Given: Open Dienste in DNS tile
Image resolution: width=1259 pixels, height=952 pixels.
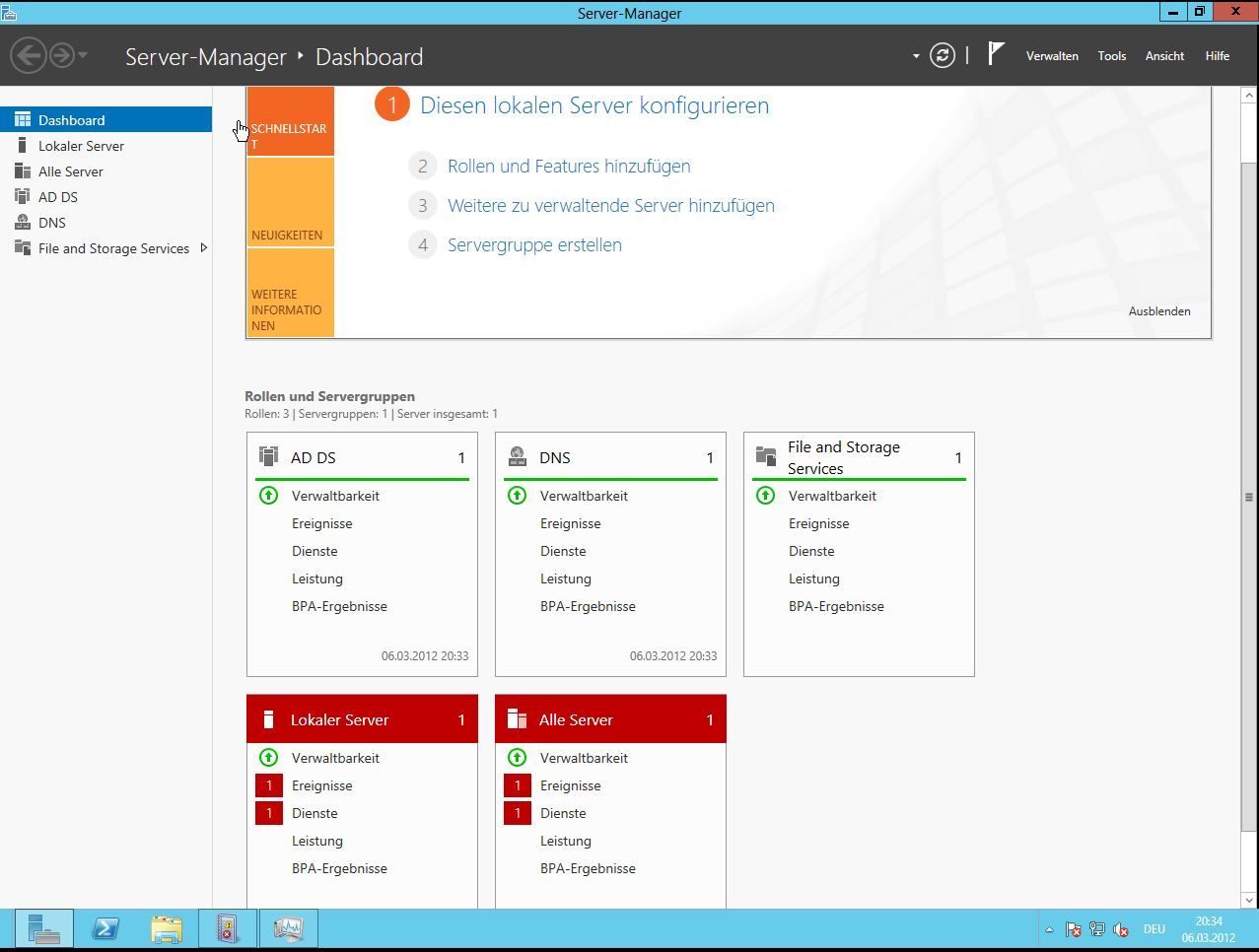Looking at the screenshot, I should point(563,551).
